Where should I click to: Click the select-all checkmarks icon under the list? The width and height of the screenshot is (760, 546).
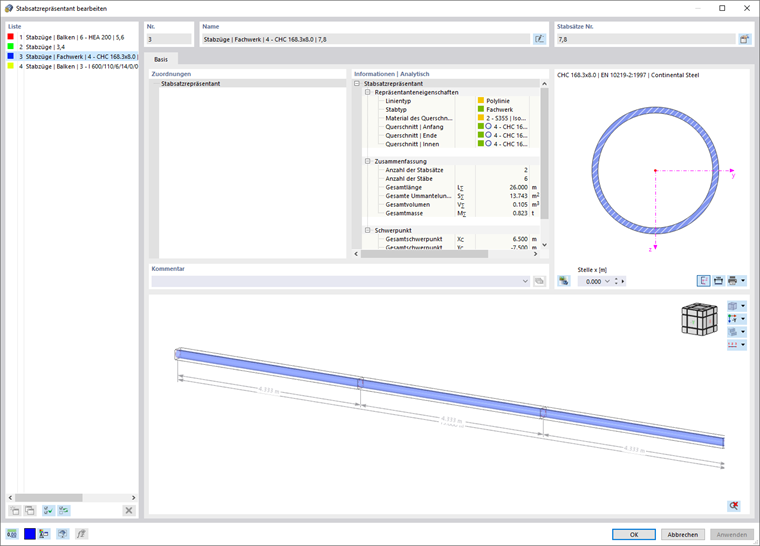(48, 510)
